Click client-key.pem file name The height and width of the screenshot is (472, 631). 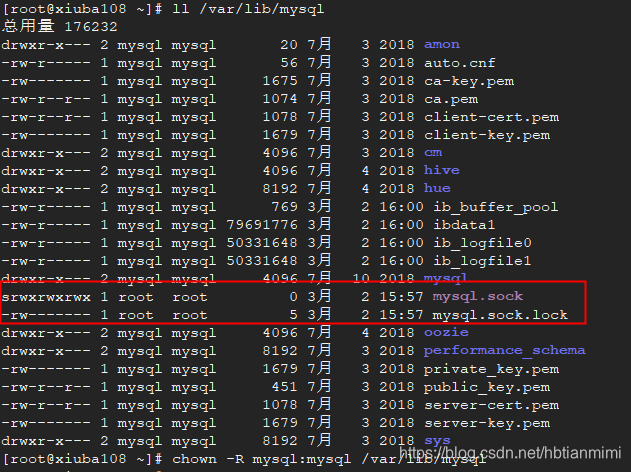coord(487,135)
